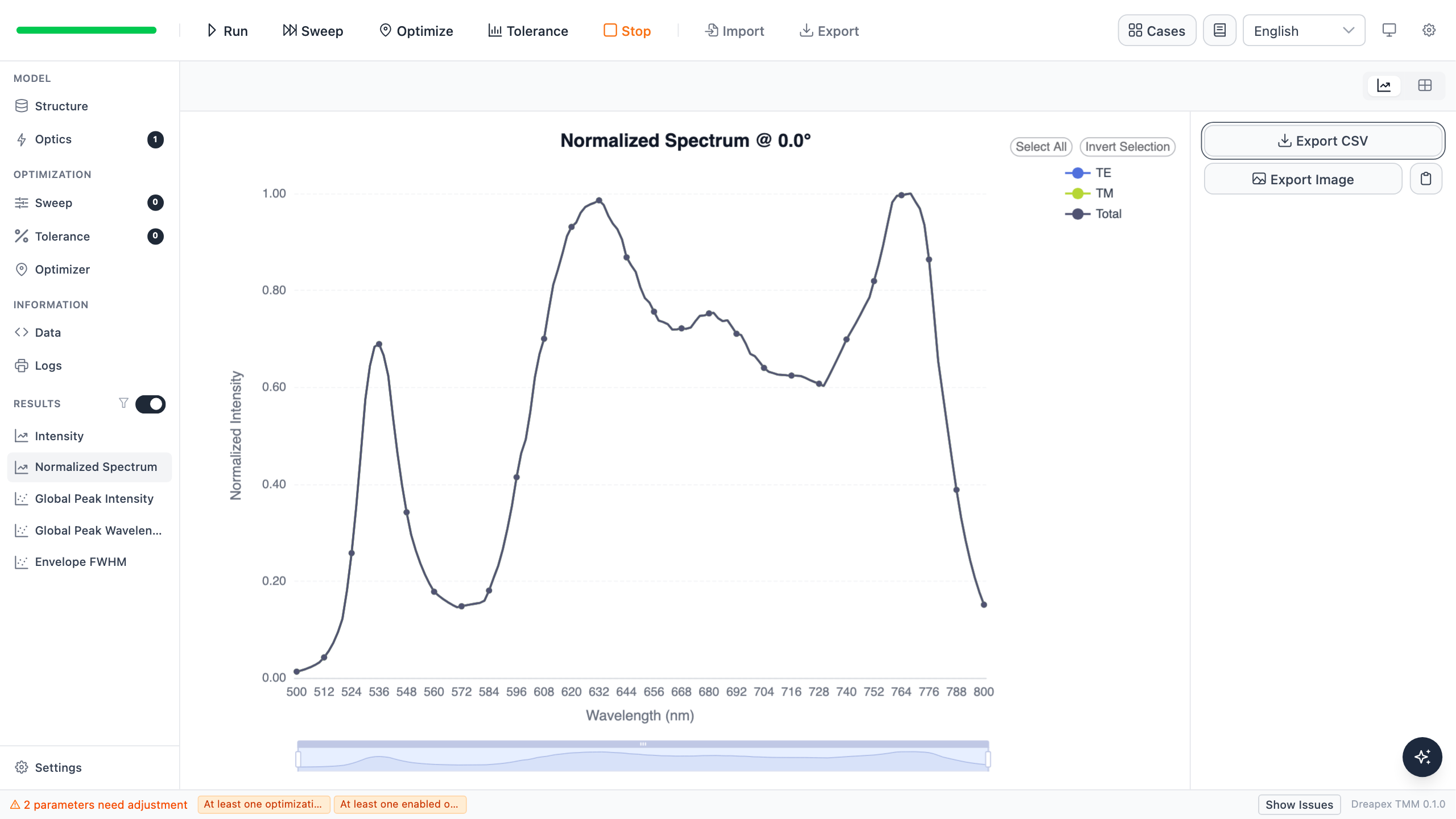Screen dimensions: 1456x819
Task: Select Global Peak Wavelength result
Action: pos(89,531)
